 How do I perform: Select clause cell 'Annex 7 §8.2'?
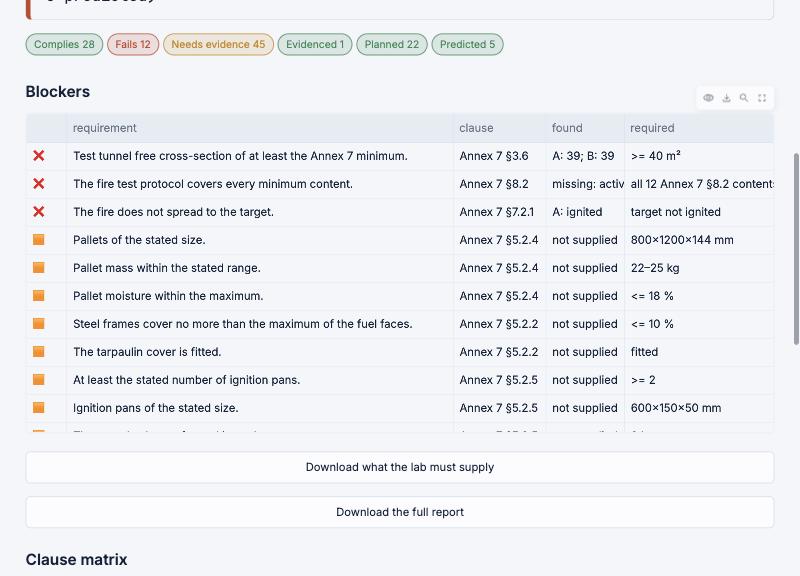click(499, 184)
